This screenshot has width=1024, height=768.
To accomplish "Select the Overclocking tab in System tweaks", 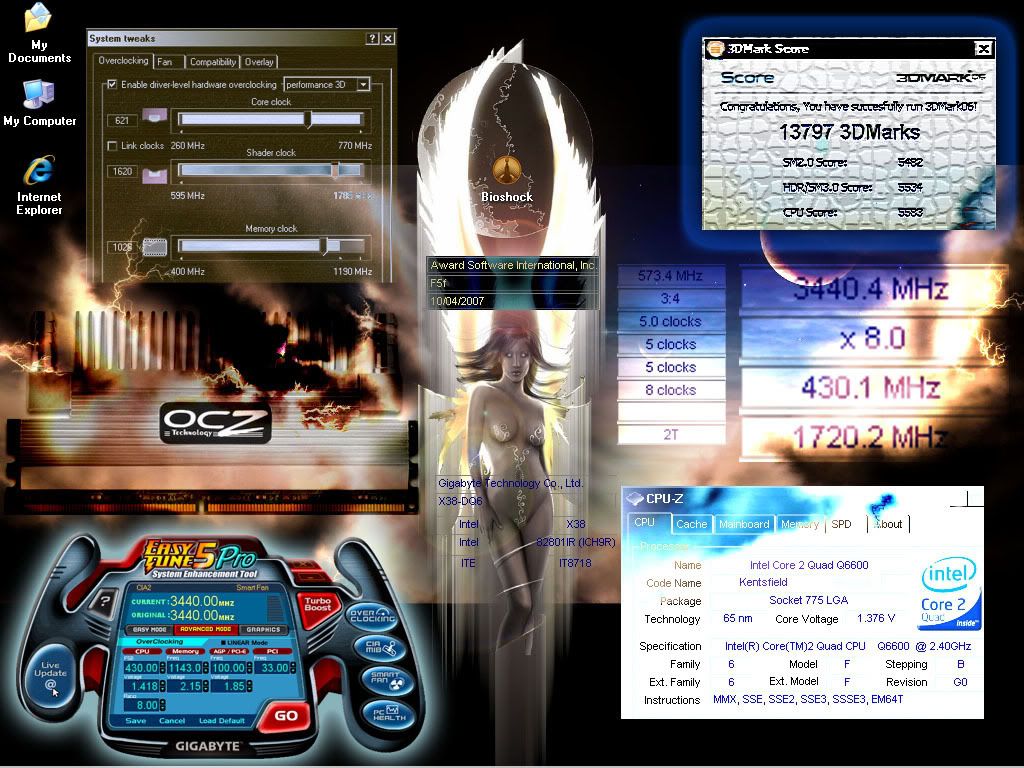I will tap(123, 61).
